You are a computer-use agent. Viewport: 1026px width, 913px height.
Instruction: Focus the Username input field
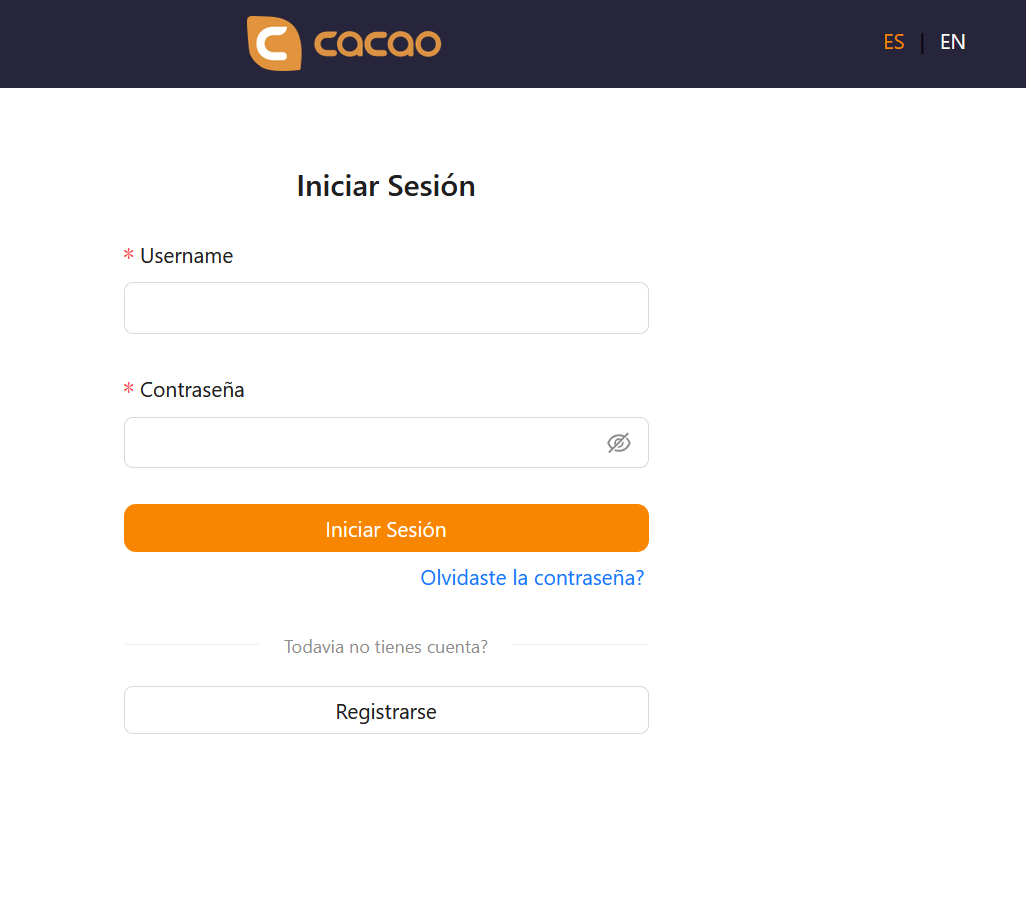click(x=386, y=308)
